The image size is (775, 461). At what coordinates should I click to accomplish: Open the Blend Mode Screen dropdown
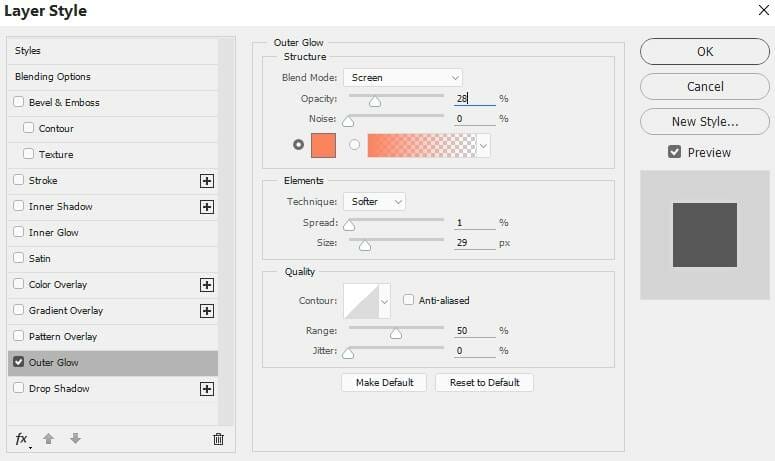point(403,78)
